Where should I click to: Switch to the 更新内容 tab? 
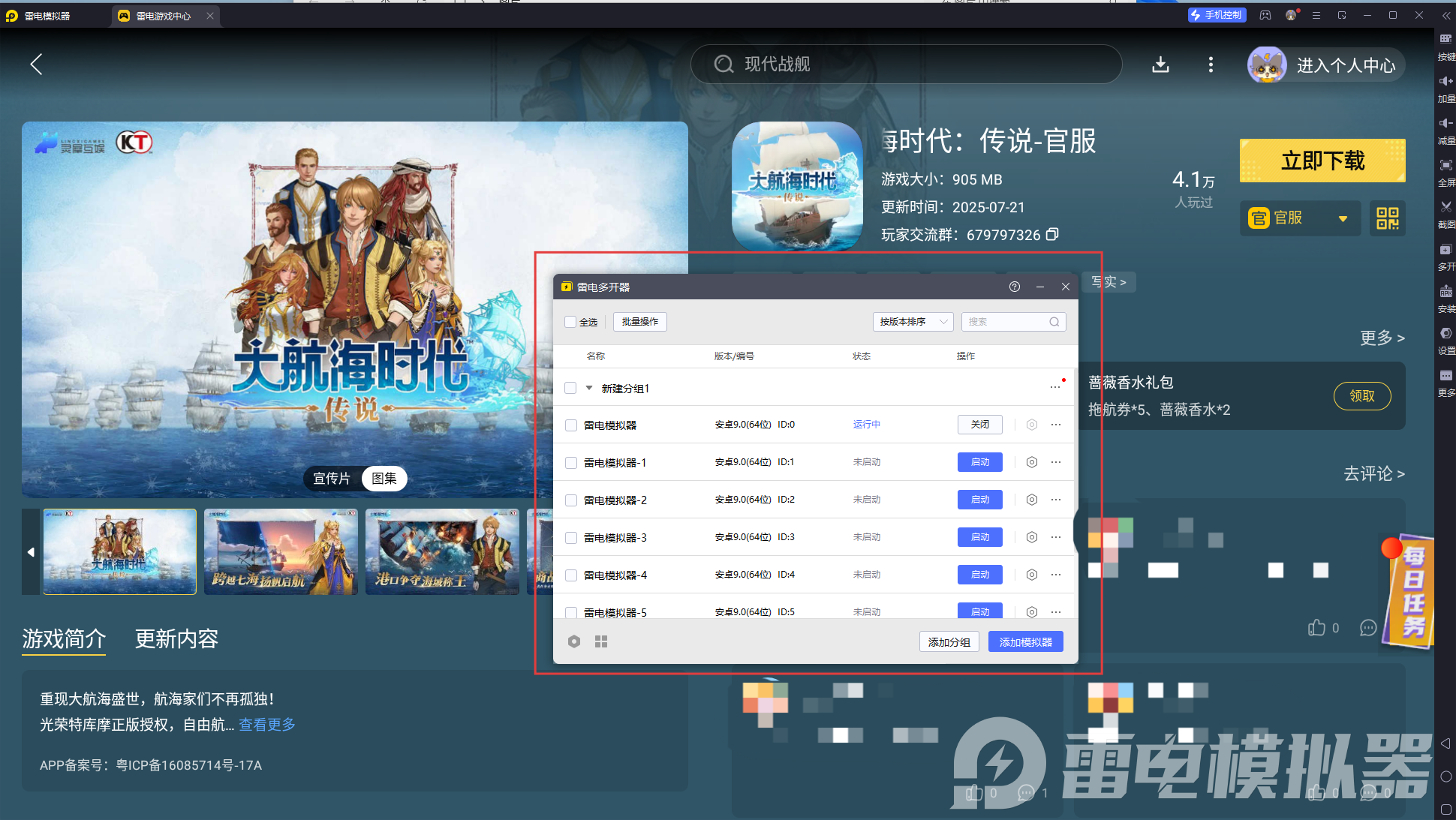176,638
